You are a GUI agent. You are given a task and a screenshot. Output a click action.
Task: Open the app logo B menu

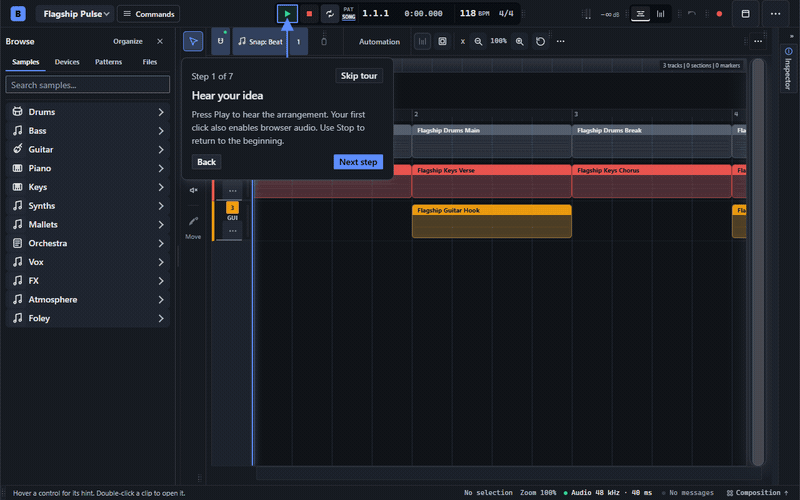pos(18,14)
